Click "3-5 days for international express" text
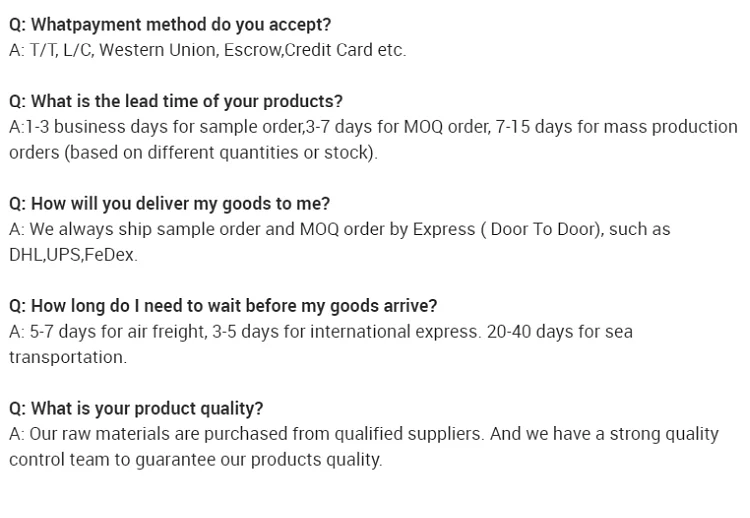 coord(347,331)
